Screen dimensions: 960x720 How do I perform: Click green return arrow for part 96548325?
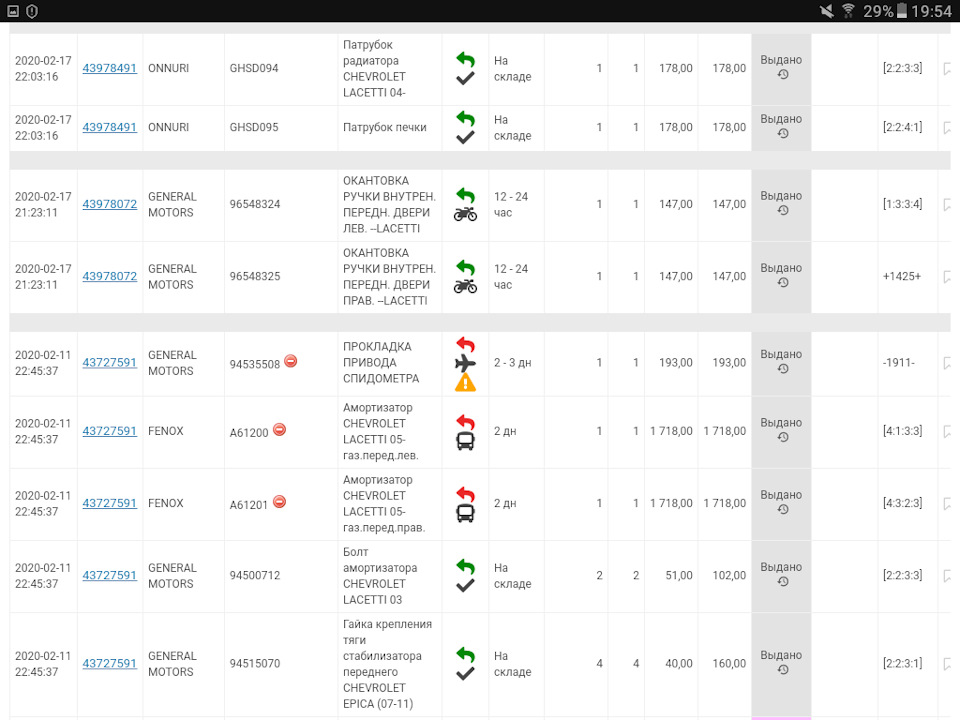(x=465, y=268)
